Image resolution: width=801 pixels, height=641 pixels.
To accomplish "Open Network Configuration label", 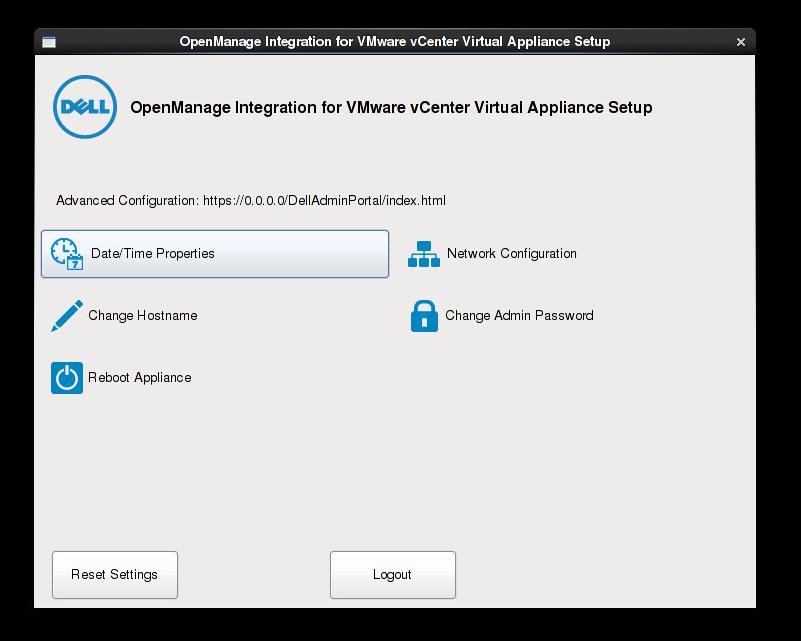I will pos(512,253).
